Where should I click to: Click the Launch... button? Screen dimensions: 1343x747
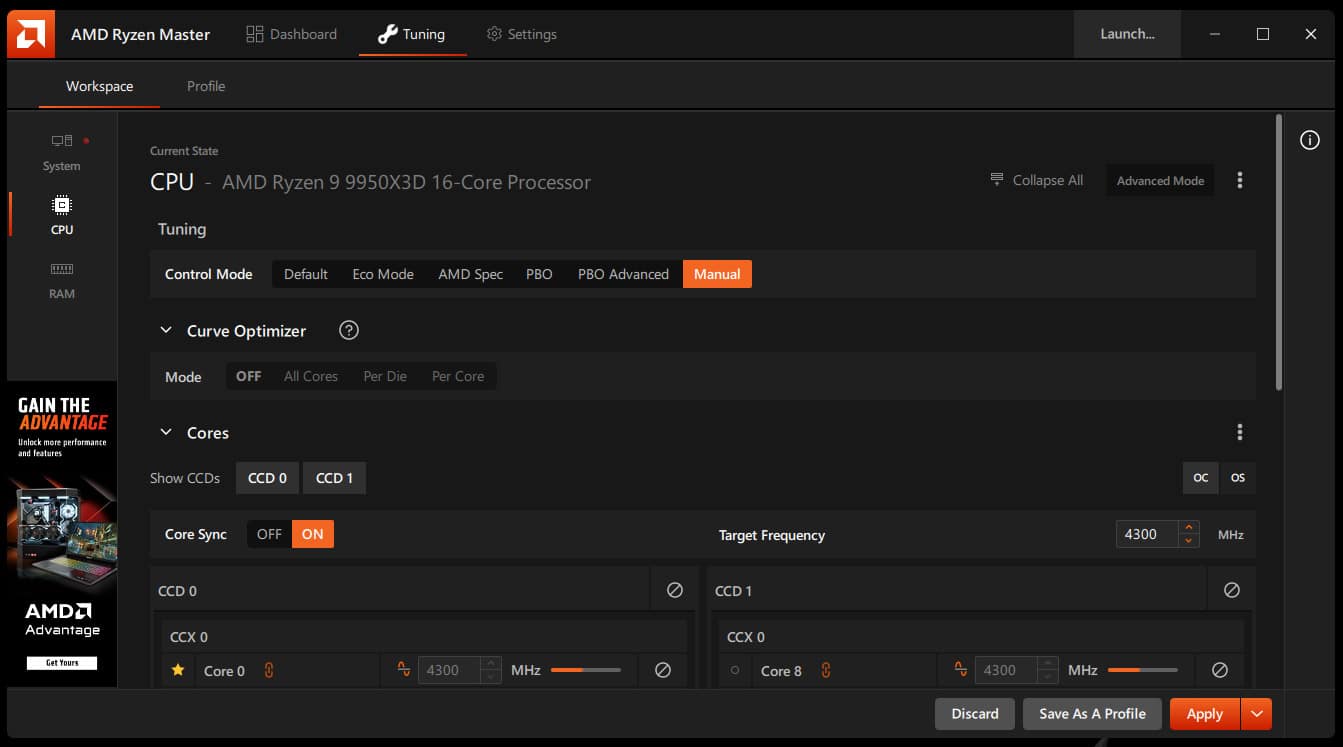tap(1127, 34)
